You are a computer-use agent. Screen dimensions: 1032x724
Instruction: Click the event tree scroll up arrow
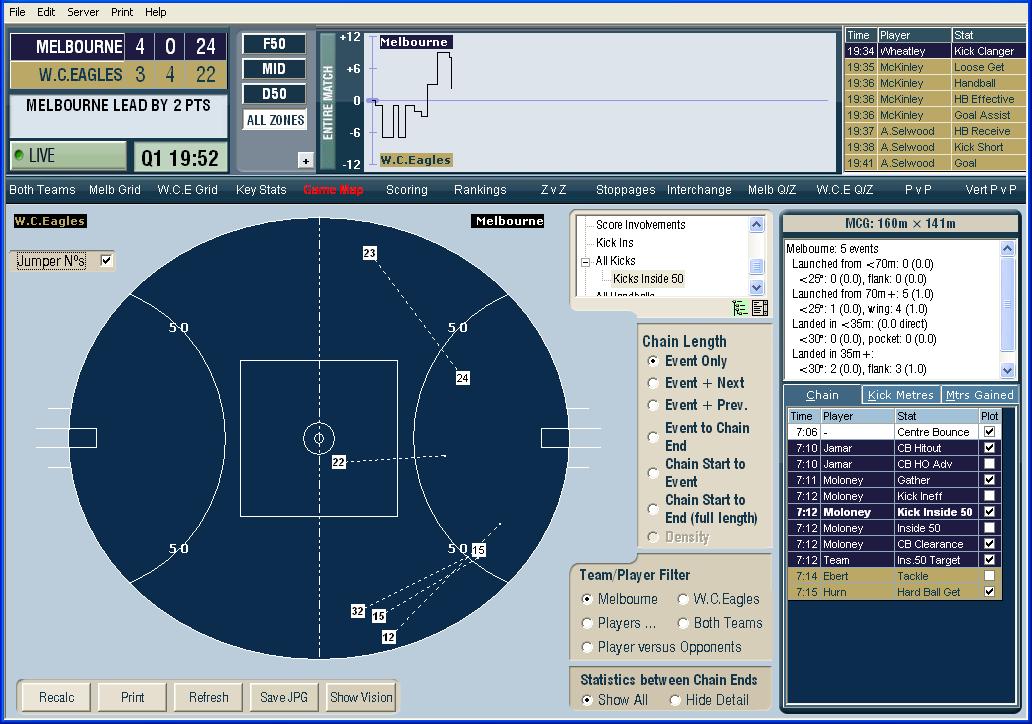(757, 225)
